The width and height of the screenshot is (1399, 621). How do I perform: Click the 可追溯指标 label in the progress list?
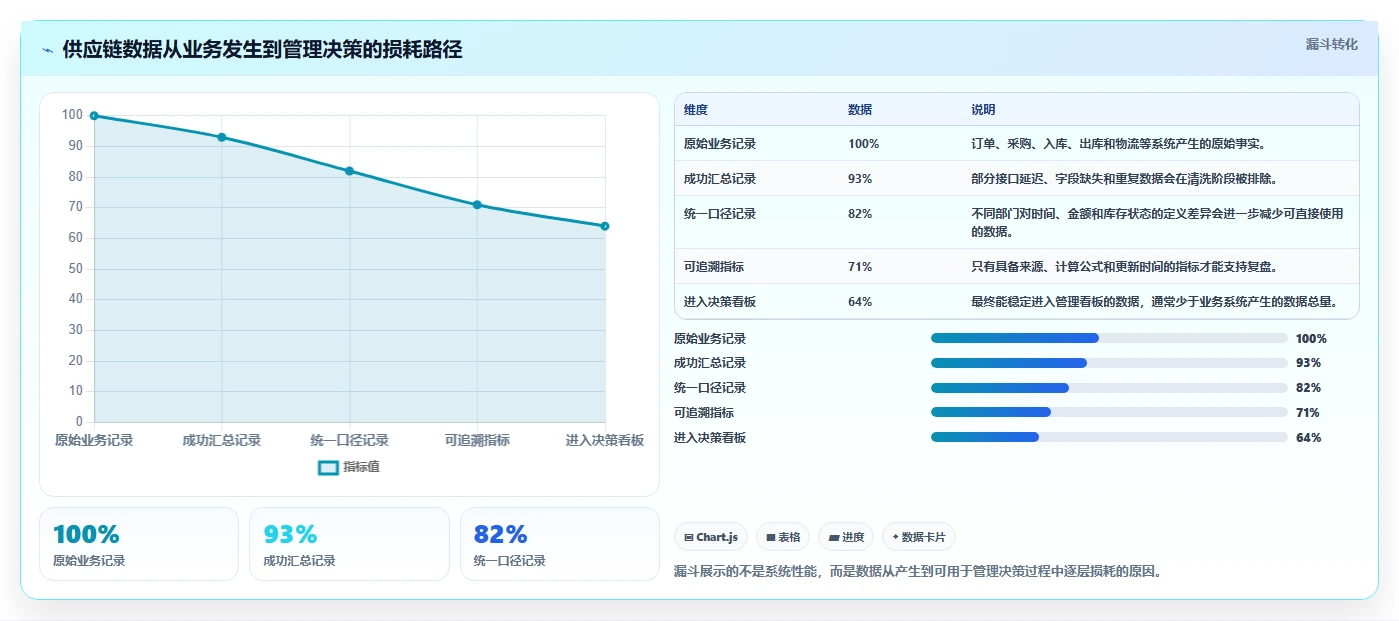(x=704, y=413)
